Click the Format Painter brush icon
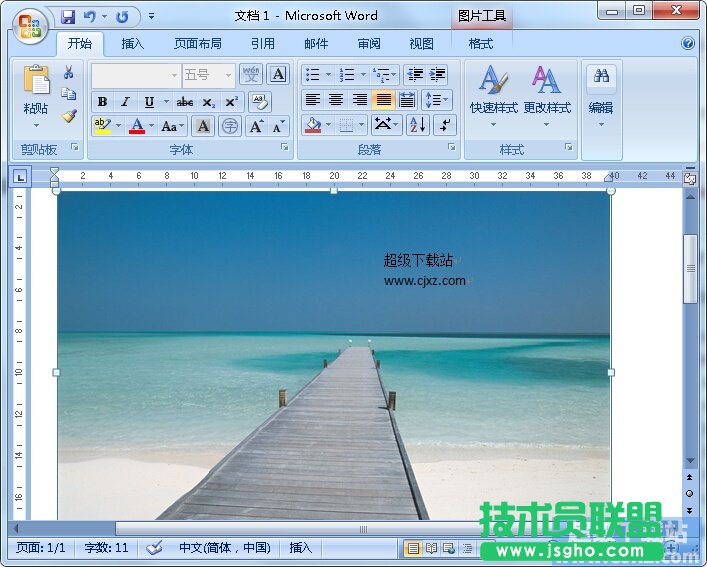Viewport: 707px width, 567px height. click(x=69, y=116)
